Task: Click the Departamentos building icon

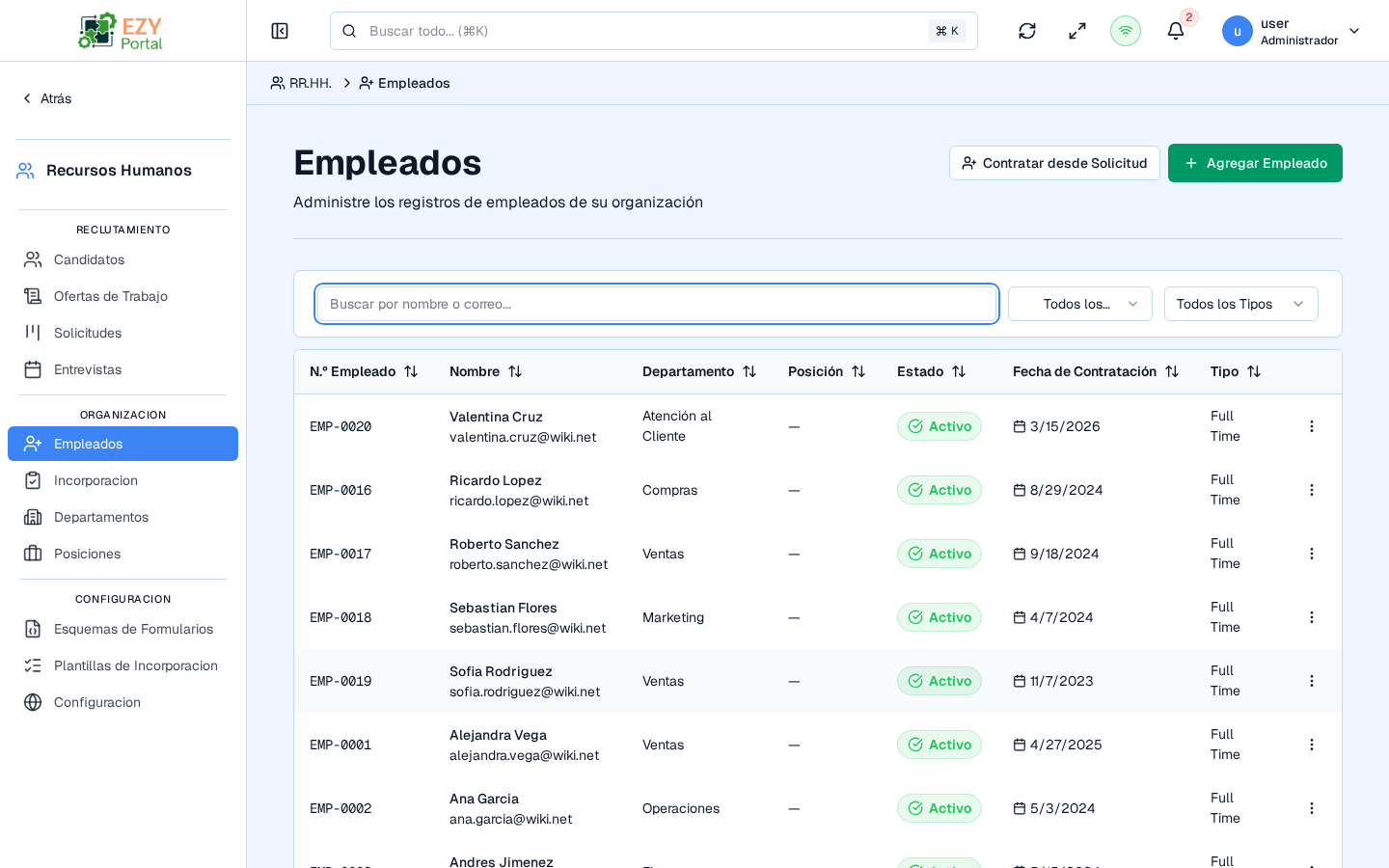Action: pos(33,517)
